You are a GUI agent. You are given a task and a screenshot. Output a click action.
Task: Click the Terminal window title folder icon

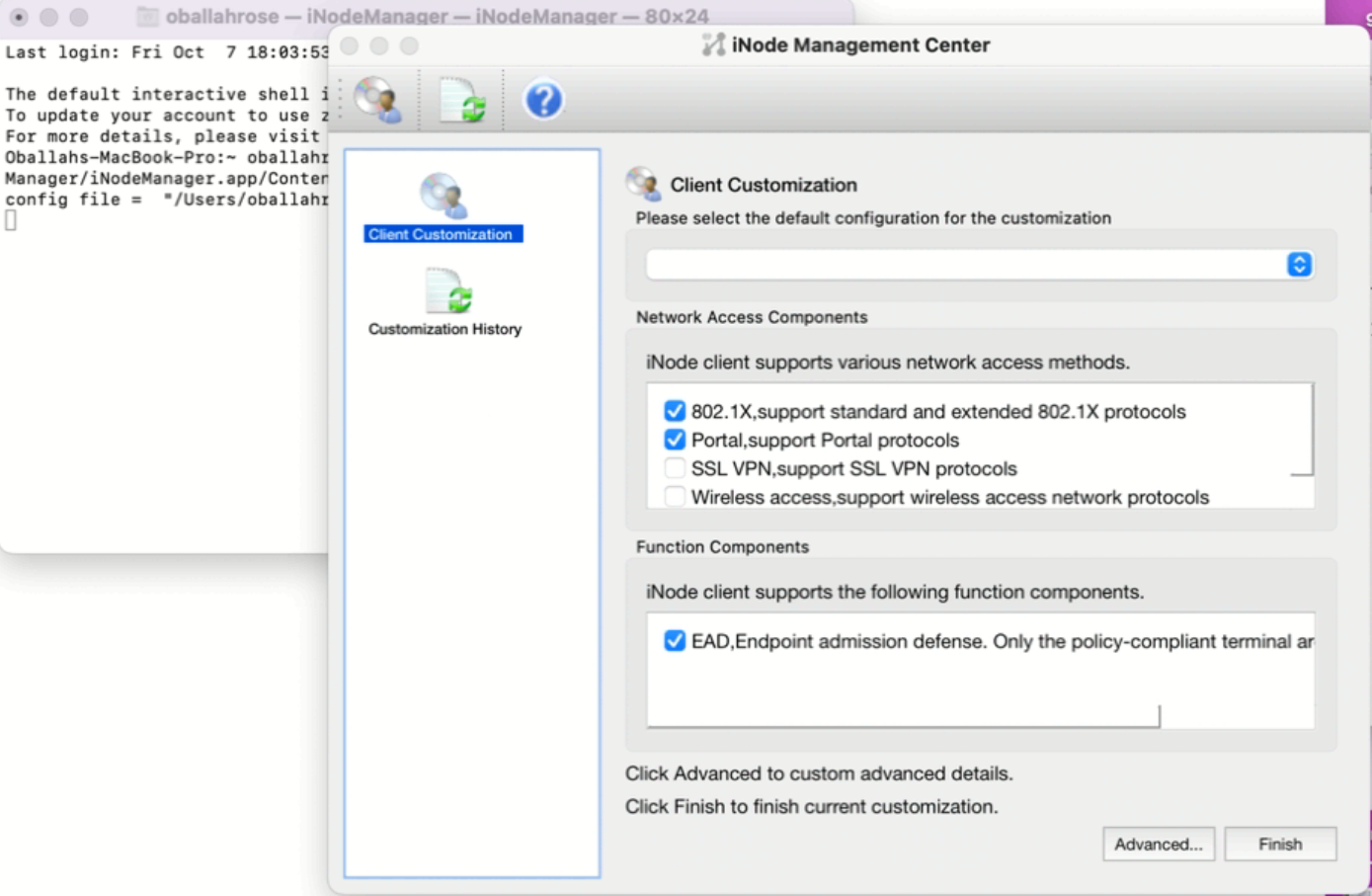click(147, 17)
